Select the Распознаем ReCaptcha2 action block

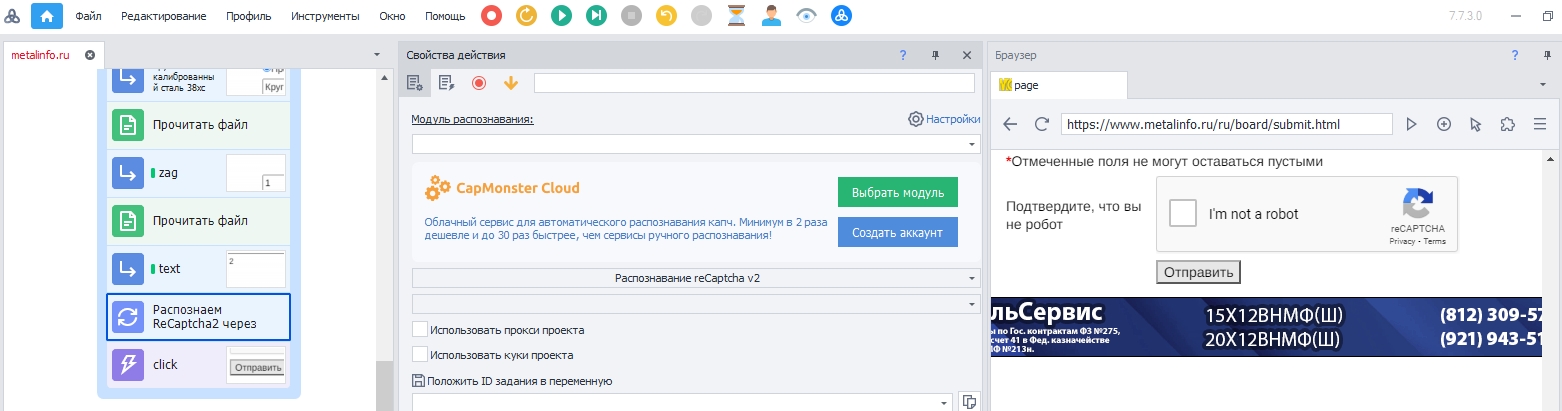(198, 317)
